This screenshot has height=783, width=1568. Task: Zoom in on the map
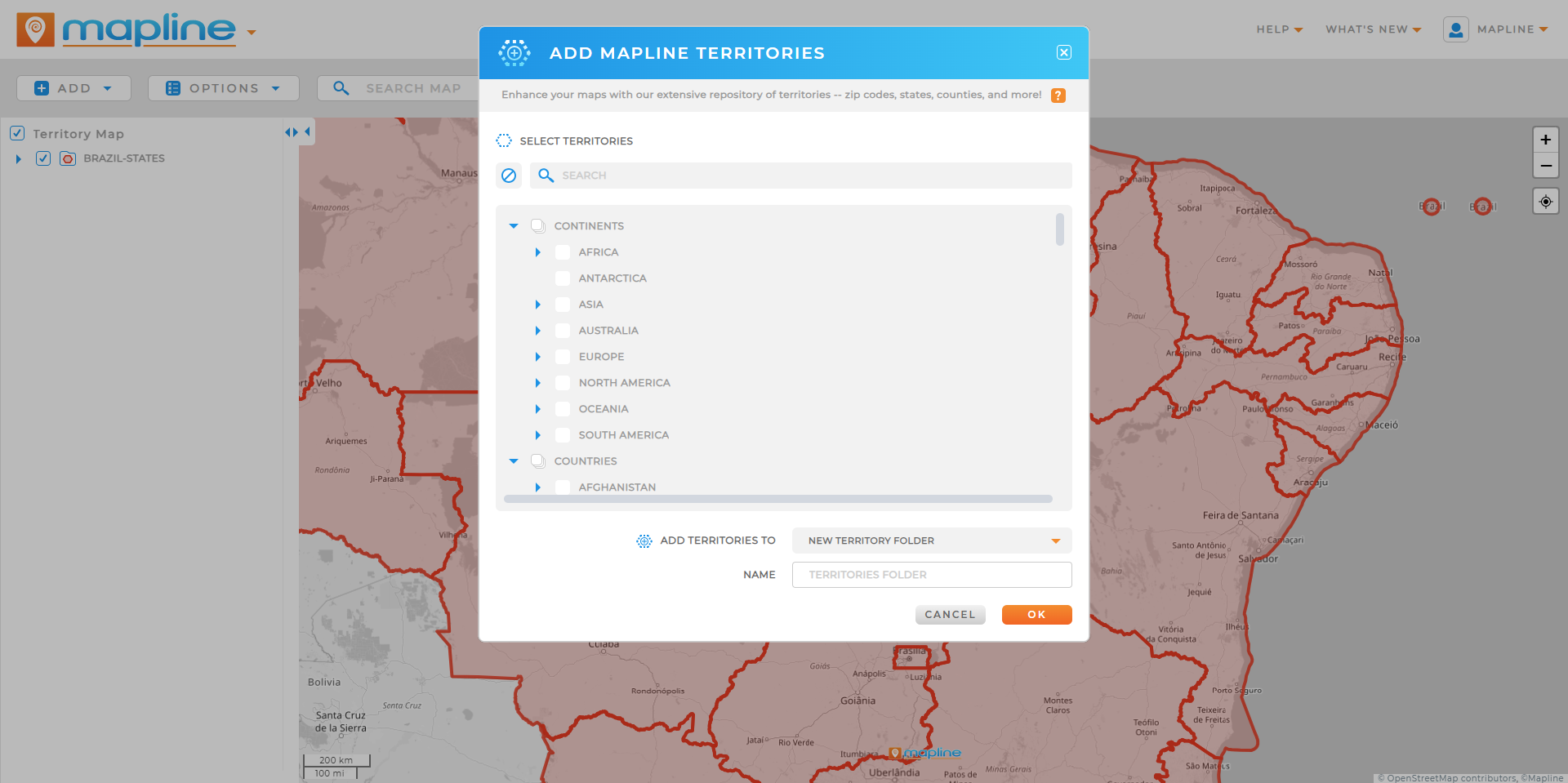pos(1545,140)
